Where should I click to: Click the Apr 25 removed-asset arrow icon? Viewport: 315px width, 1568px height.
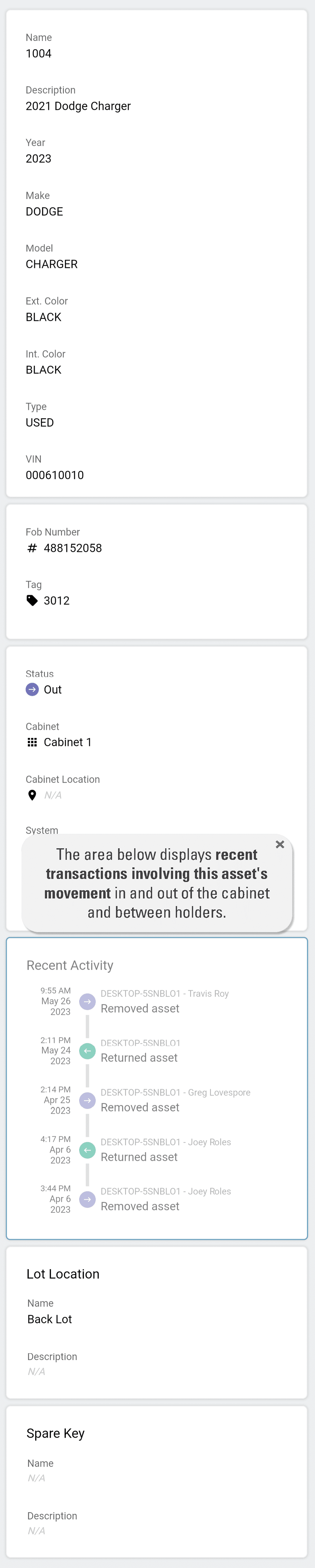tap(88, 1100)
